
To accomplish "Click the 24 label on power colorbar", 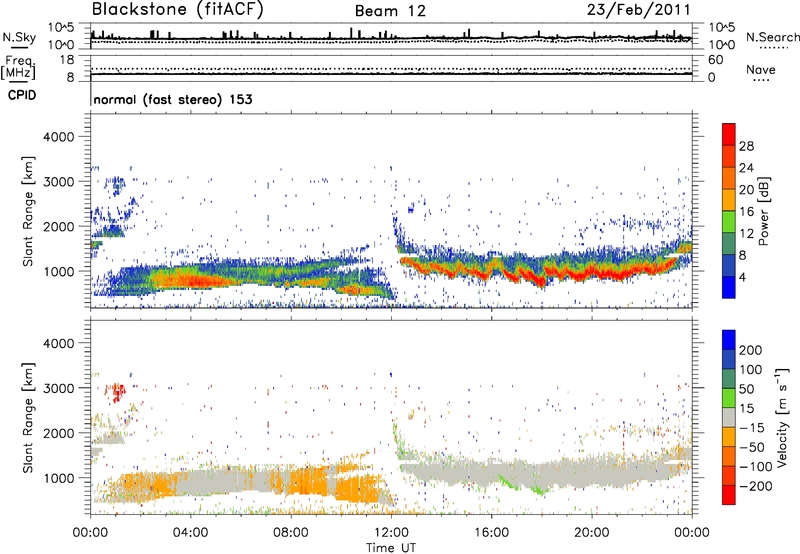I will [746, 168].
